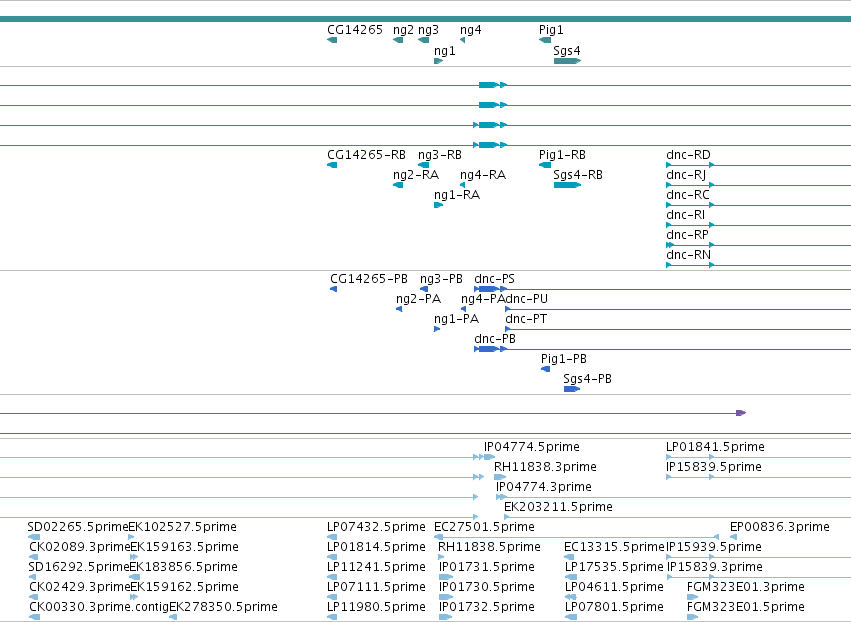Click the LP01814.5prime EST label

pos(376,547)
